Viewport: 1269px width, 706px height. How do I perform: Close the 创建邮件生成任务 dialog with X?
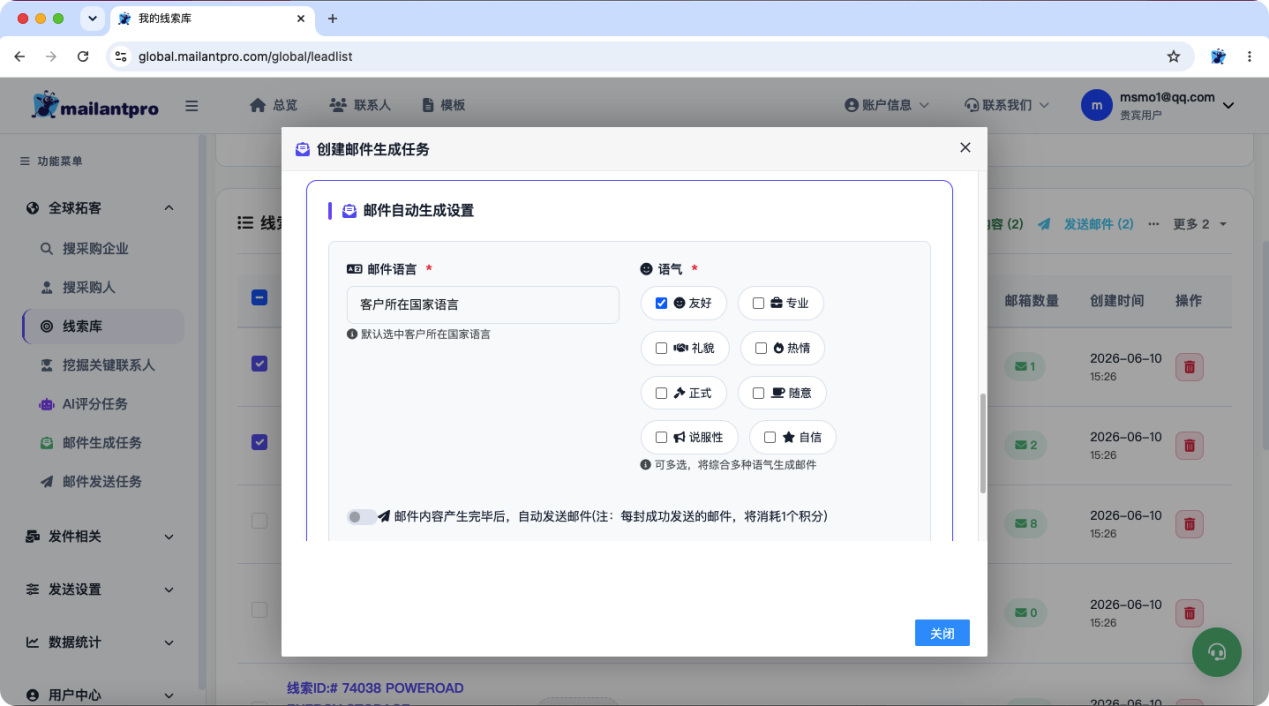[x=965, y=147]
